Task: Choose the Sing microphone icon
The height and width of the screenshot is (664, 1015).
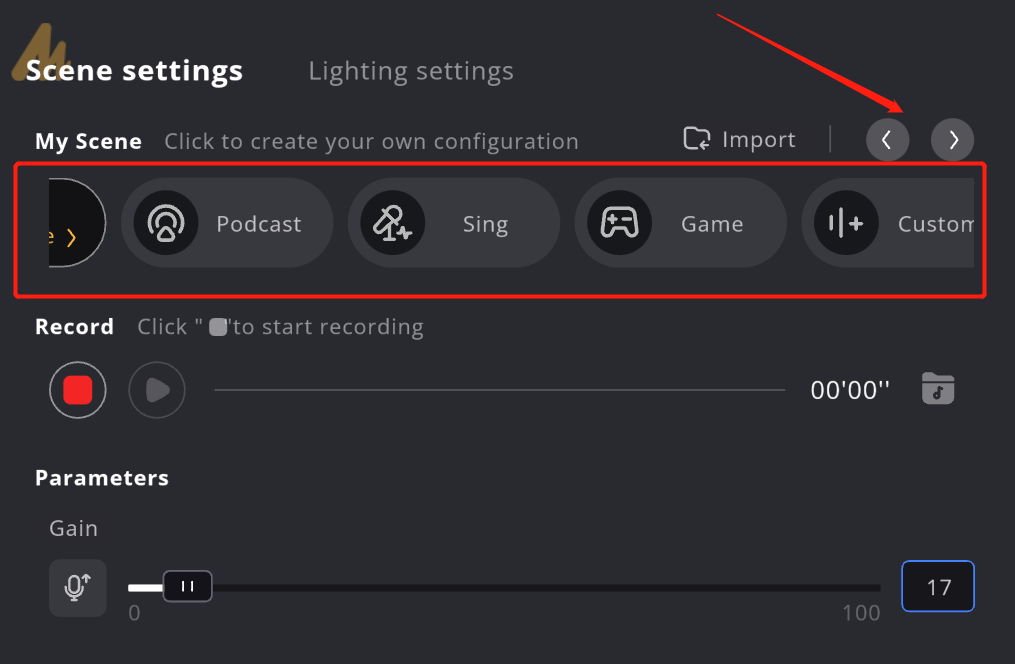Action: (392, 223)
